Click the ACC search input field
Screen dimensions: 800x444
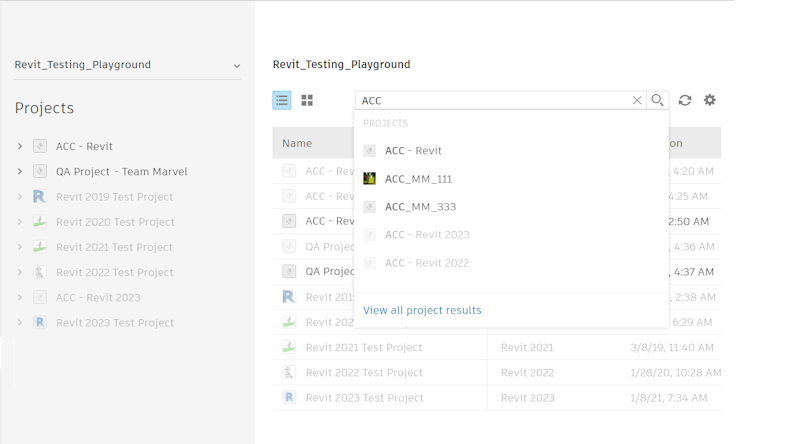[490, 100]
